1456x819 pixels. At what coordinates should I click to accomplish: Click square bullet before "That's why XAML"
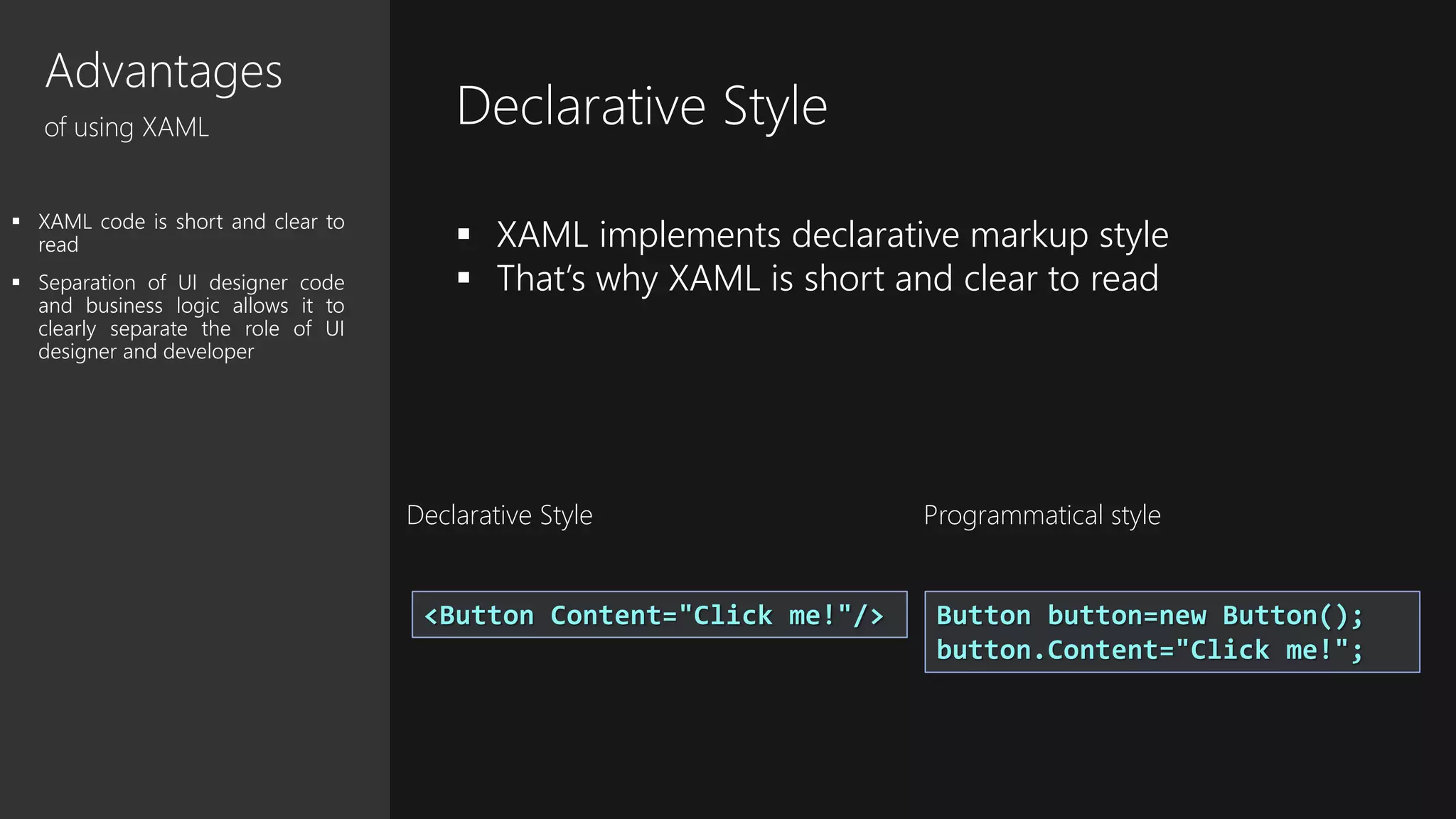pyautogui.click(x=464, y=278)
